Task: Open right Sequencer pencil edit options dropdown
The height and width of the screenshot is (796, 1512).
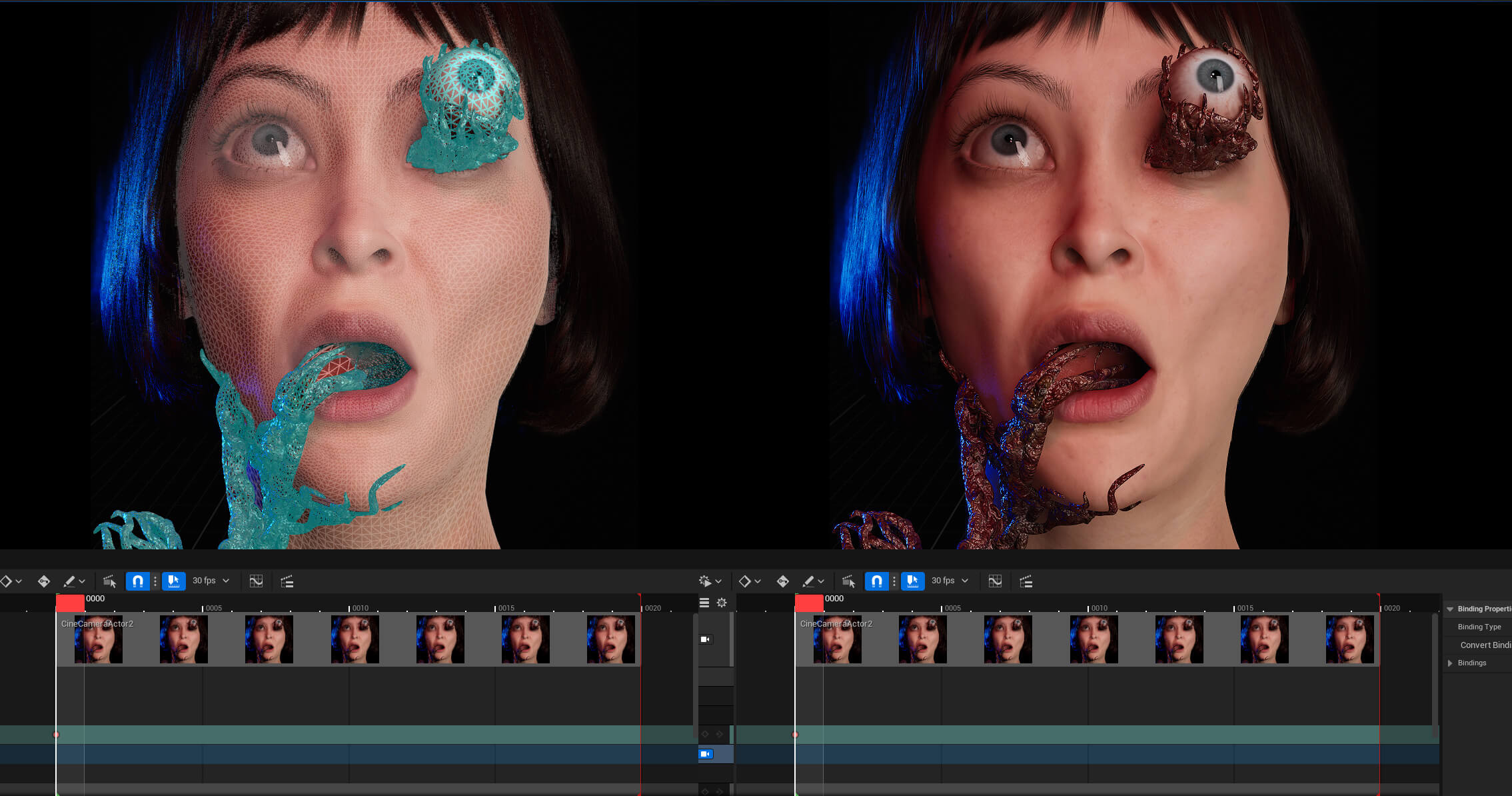Action: point(813,581)
